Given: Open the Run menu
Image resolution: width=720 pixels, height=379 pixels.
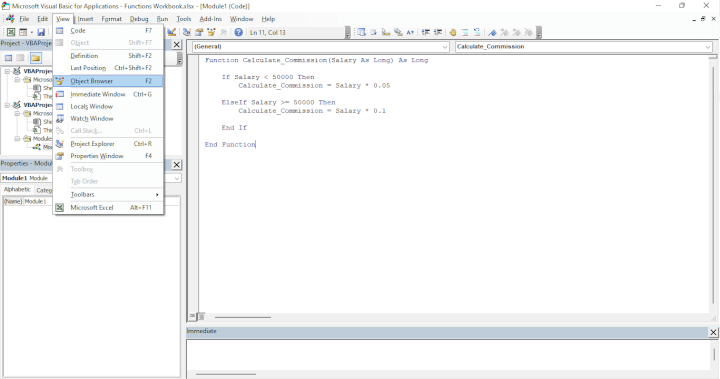Looking at the screenshot, I should tap(162, 19).
